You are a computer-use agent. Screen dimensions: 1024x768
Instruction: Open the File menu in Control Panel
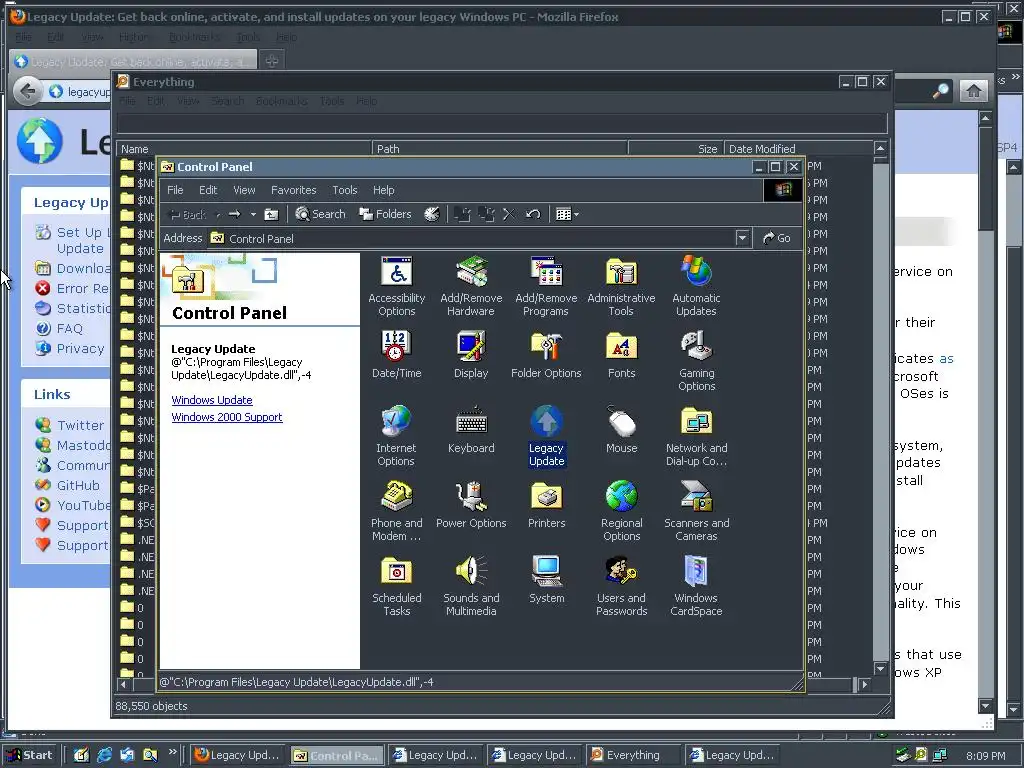175,190
